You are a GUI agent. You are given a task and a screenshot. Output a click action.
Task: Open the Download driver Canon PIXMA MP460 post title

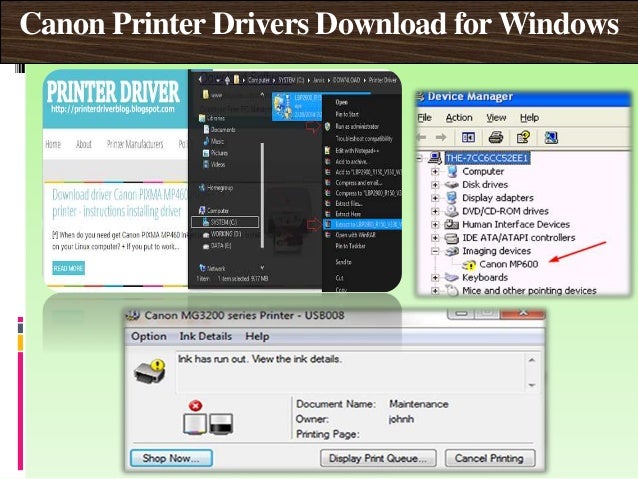click(x=119, y=203)
